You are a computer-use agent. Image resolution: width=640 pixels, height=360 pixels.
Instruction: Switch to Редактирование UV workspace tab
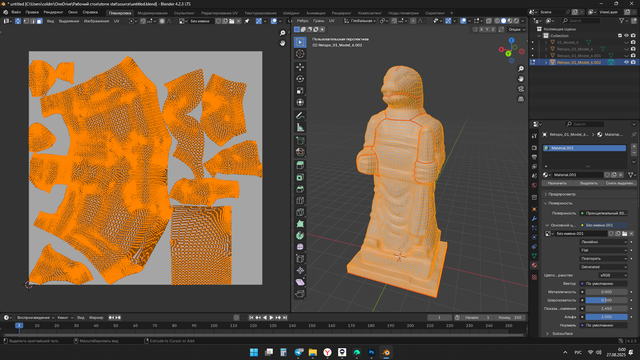pyautogui.click(x=219, y=13)
